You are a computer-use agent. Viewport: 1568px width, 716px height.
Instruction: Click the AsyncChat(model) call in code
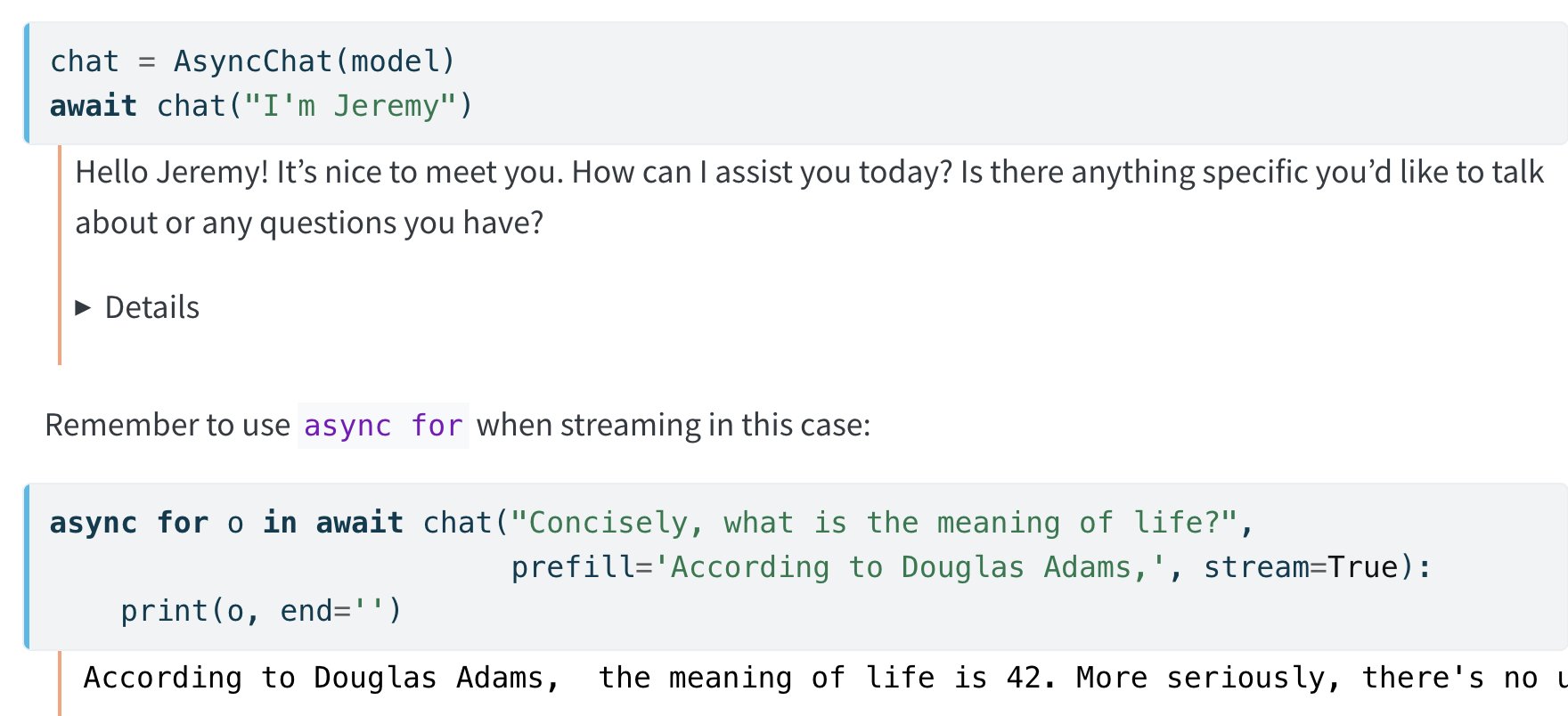[314, 61]
